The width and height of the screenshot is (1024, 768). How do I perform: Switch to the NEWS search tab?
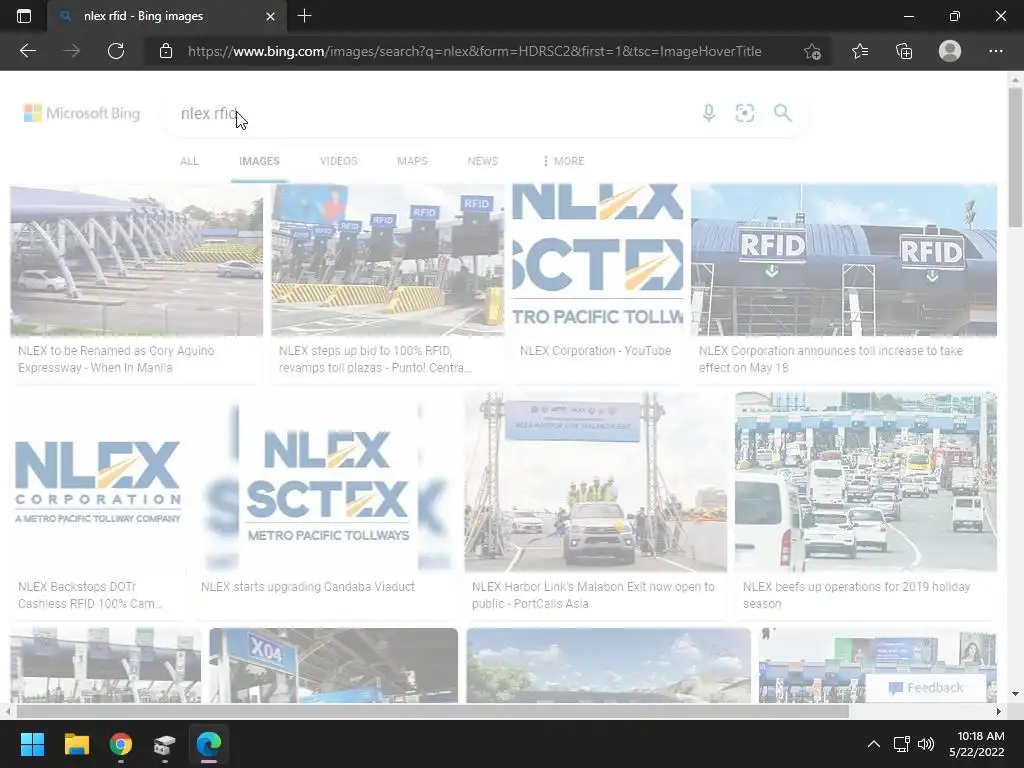point(483,161)
